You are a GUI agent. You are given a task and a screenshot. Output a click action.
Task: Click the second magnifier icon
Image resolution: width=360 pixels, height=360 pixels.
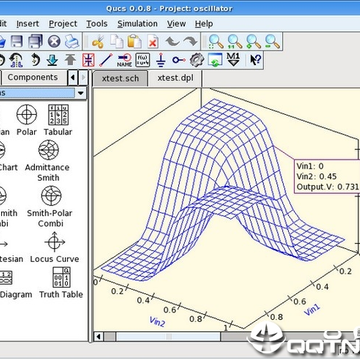point(235,42)
